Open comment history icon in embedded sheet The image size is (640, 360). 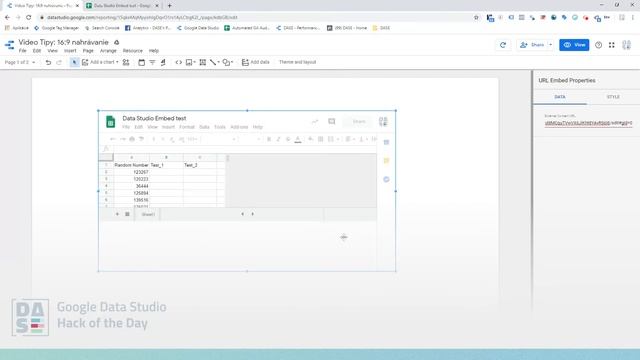click(x=331, y=122)
